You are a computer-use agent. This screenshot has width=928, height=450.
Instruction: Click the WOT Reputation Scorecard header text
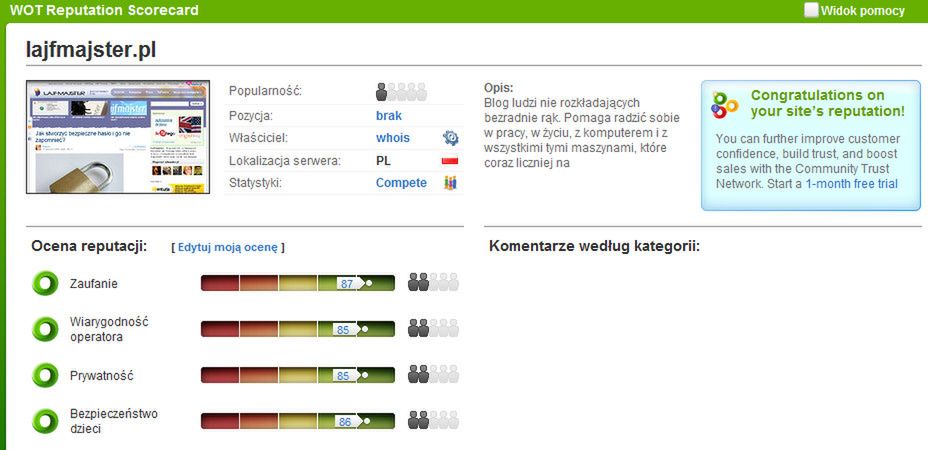tap(104, 10)
